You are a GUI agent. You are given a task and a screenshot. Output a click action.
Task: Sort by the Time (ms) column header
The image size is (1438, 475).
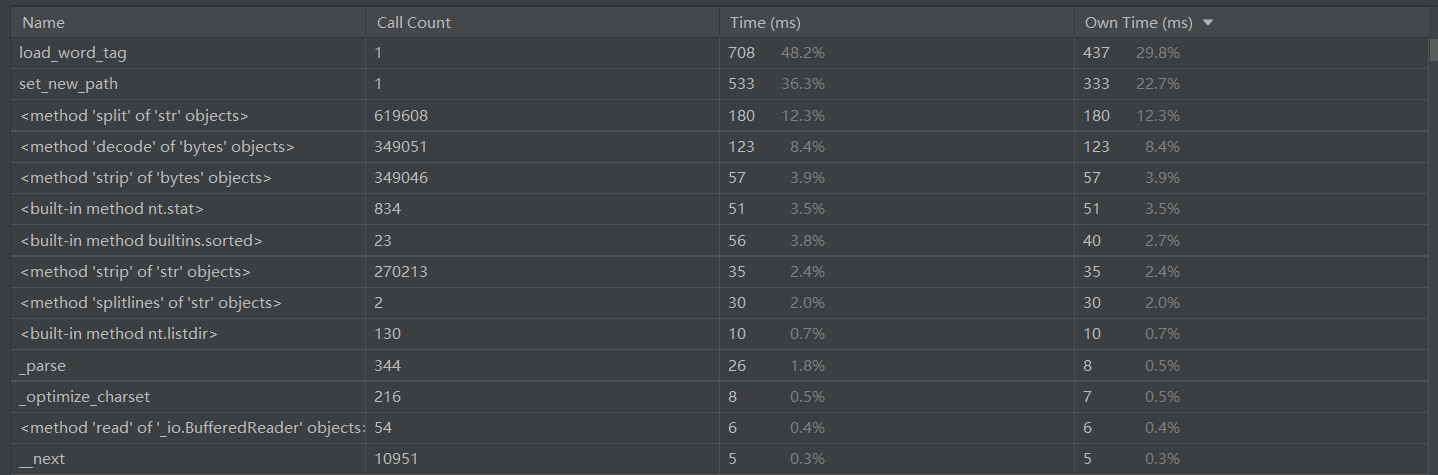click(896, 22)
